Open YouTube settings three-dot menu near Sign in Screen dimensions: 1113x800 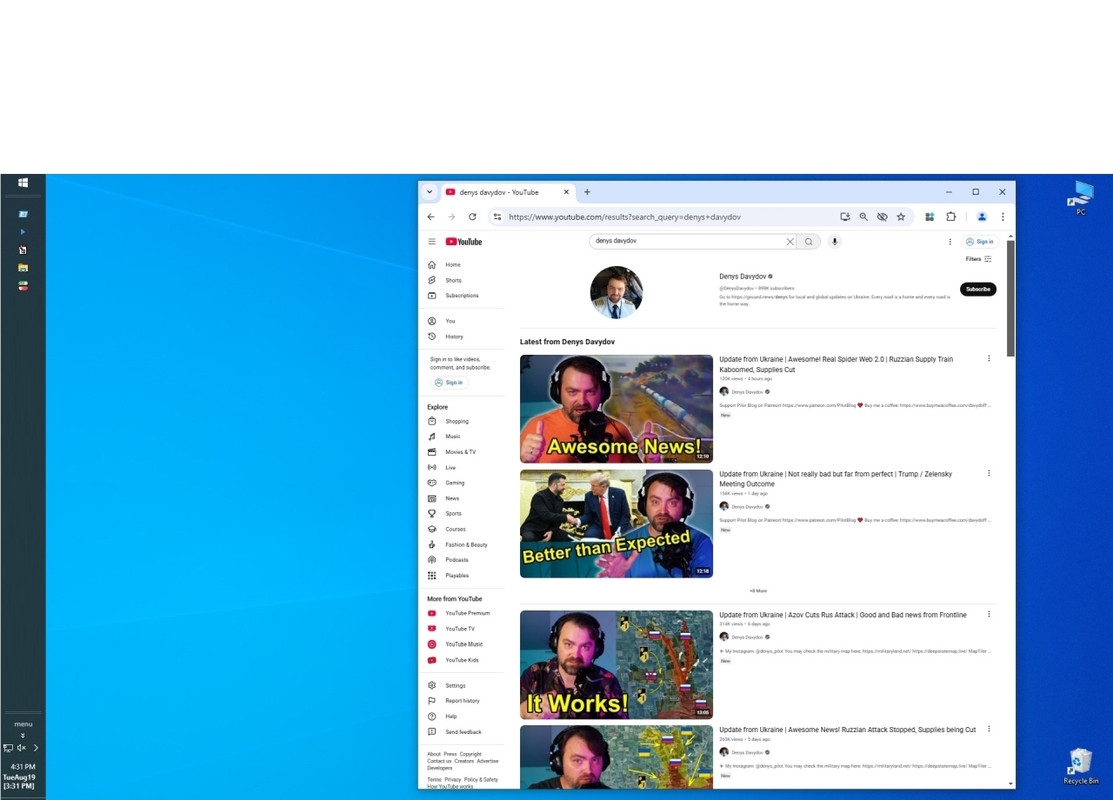[950, 241]
